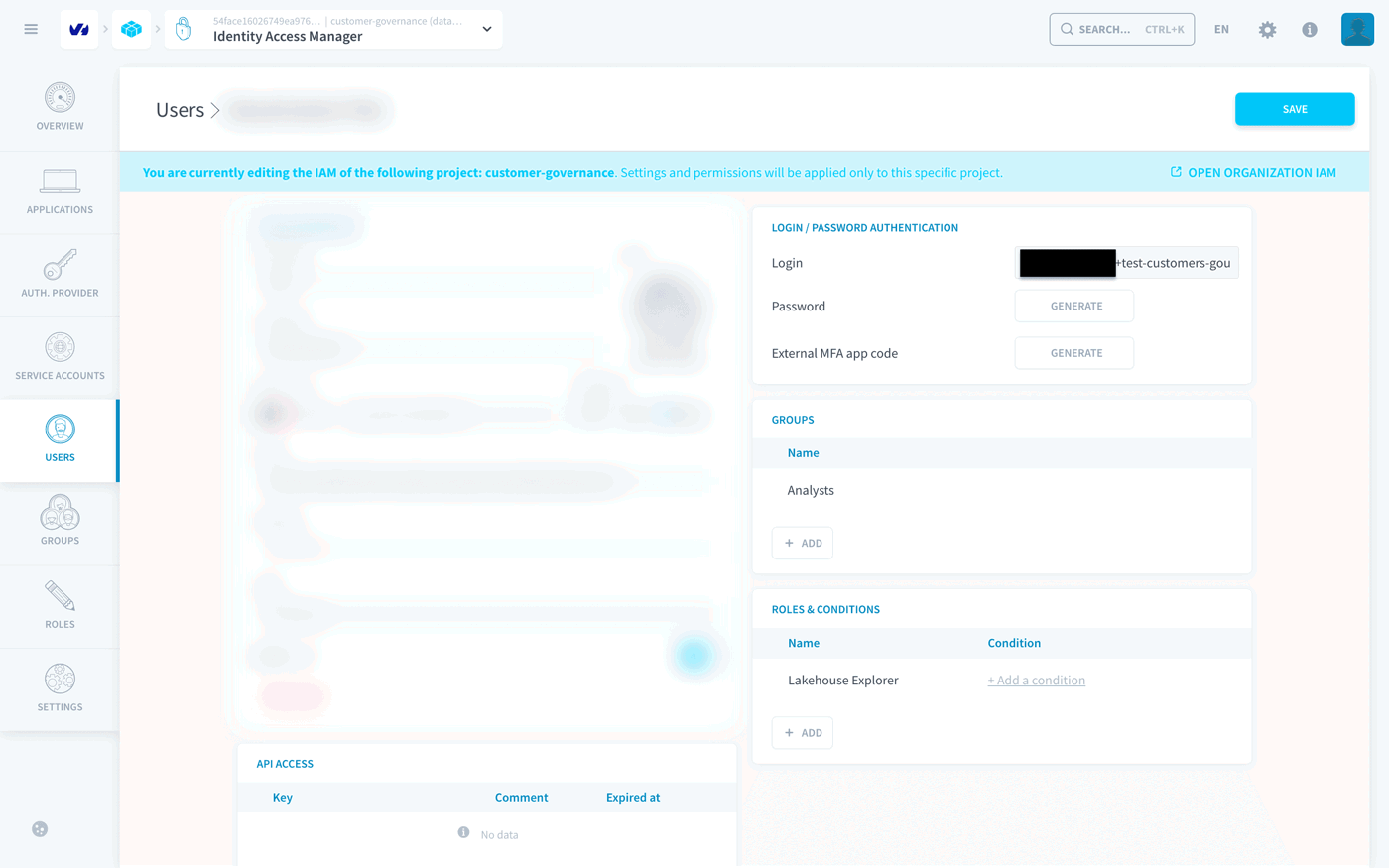The height and width of the screenshot is (868, 1389).
Task: Go to the Overview section
Action: 60,108
